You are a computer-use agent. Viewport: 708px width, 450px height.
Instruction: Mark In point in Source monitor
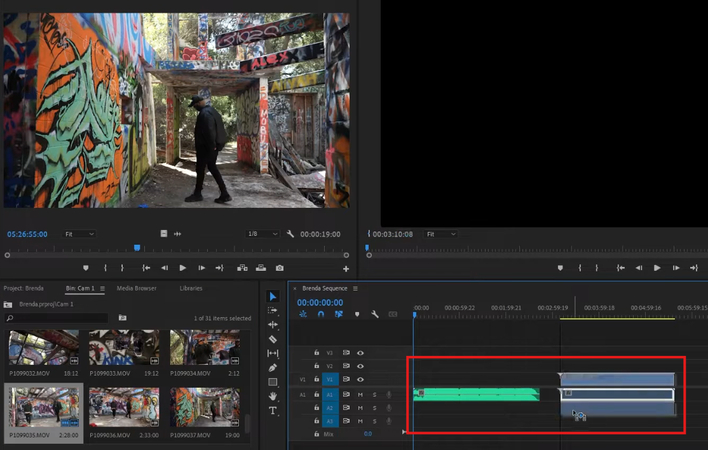tap(105, 268)
